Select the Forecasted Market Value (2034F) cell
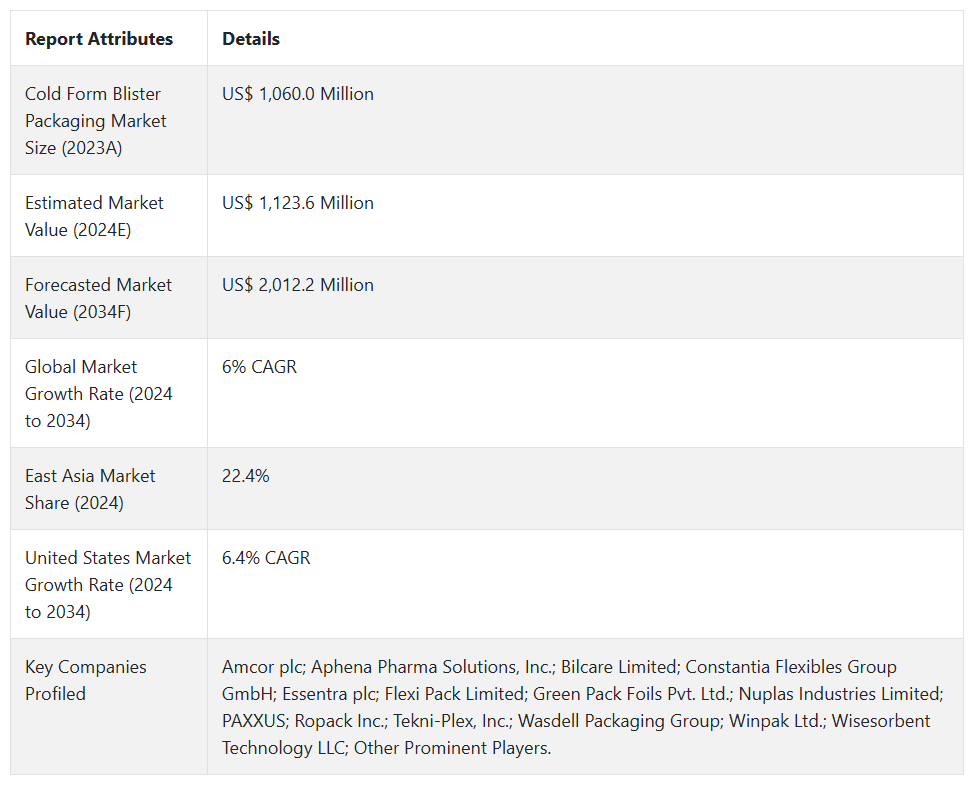 click(x=98, y=298)
